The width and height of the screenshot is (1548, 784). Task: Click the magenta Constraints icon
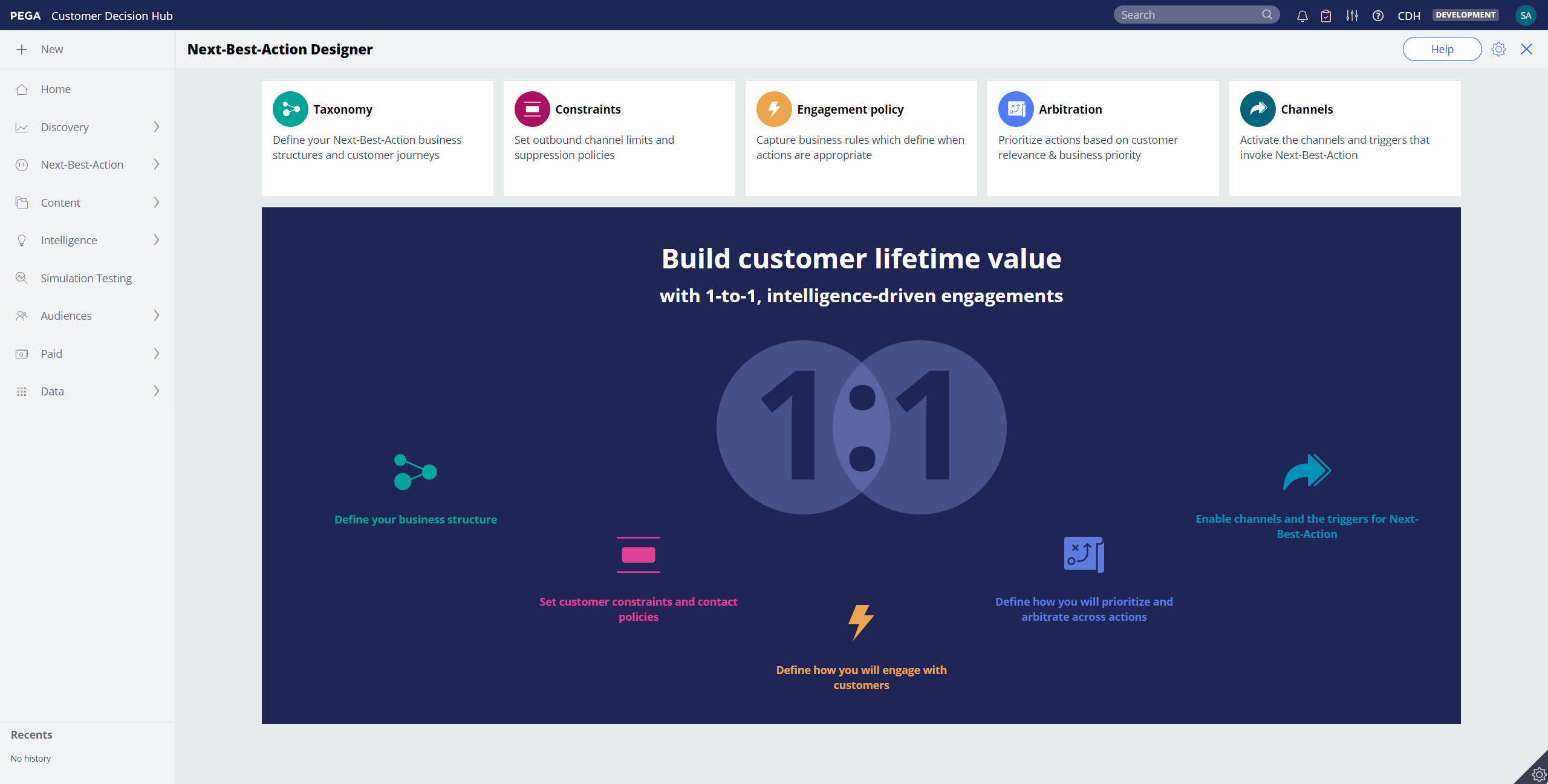click(532, 109)
